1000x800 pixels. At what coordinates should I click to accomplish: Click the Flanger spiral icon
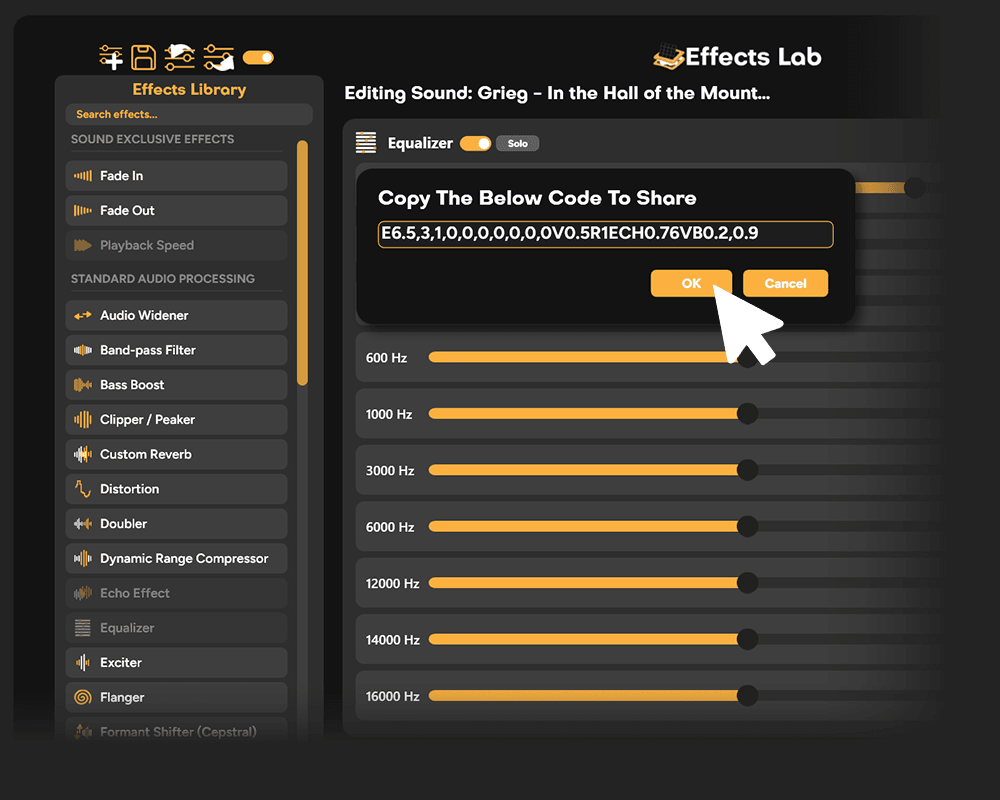pos(83,697)
